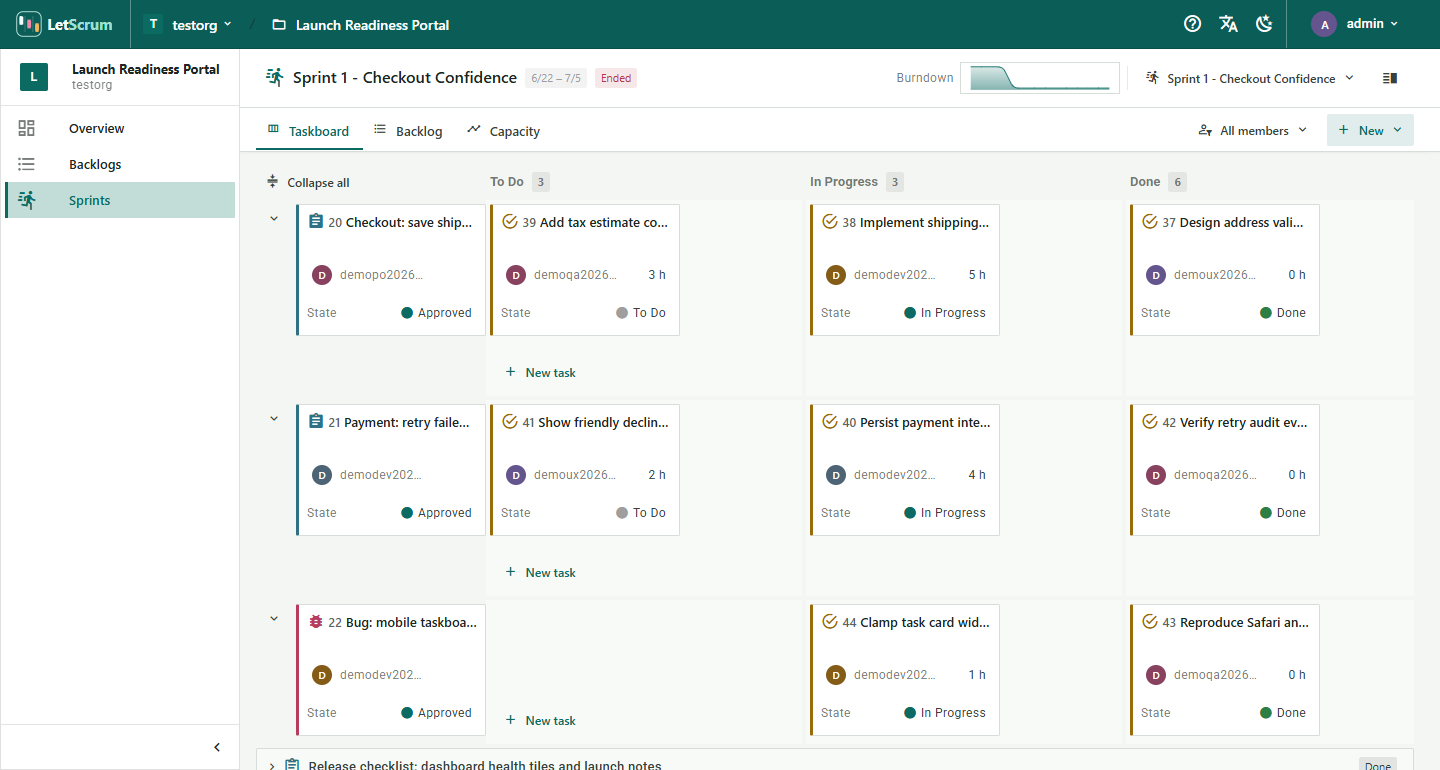Switch to the Taskboard tab
Viewport: 1440px width, 770px height.
(309, 131)
